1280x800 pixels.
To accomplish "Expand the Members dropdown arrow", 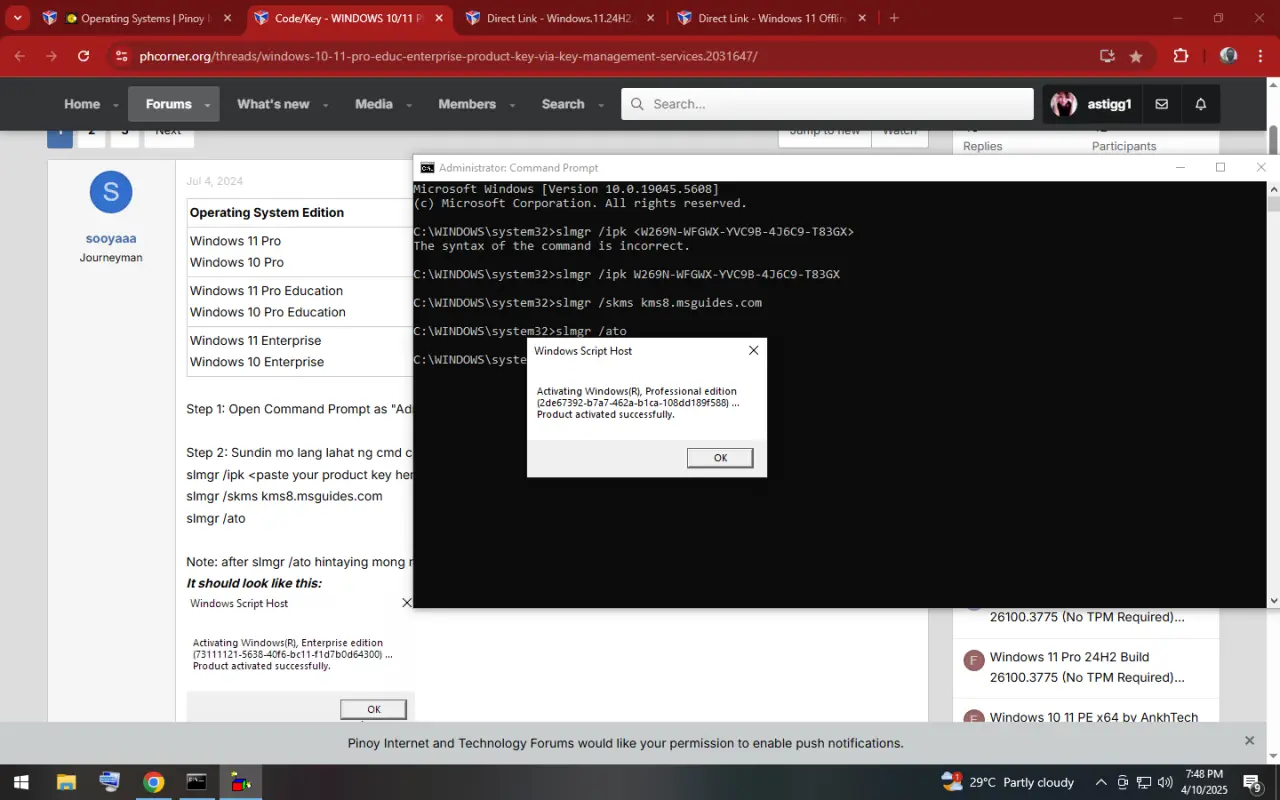I will (x=512, y=105).
